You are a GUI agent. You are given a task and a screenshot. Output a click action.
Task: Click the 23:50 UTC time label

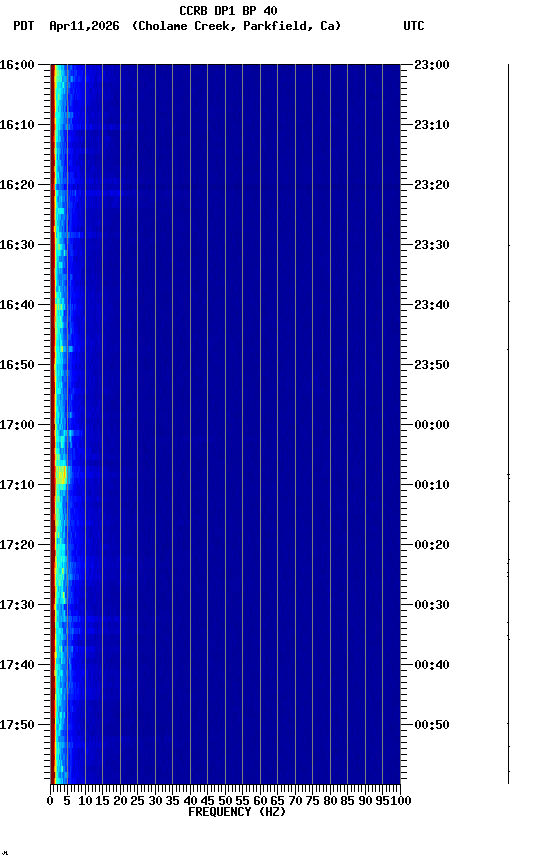[432, 365]
